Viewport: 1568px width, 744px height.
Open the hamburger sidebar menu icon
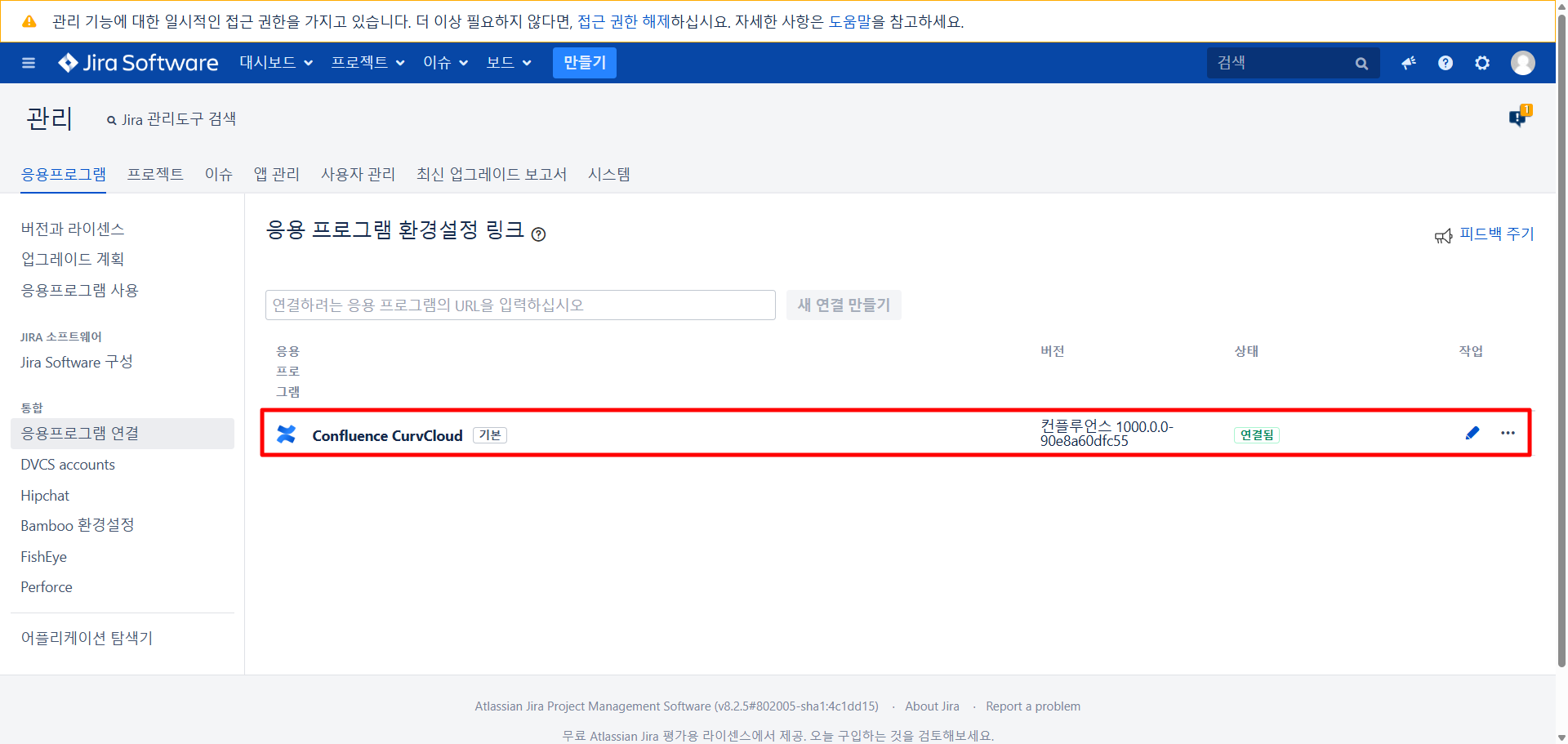point(29,63)
